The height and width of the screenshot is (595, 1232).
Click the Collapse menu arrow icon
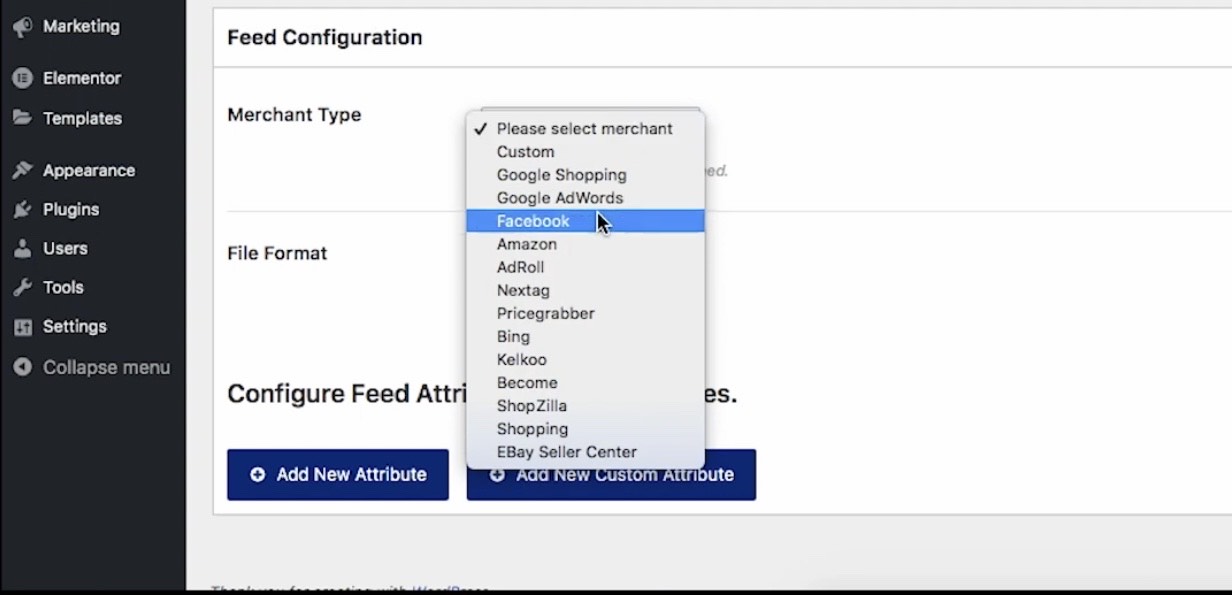pos(22,367)
